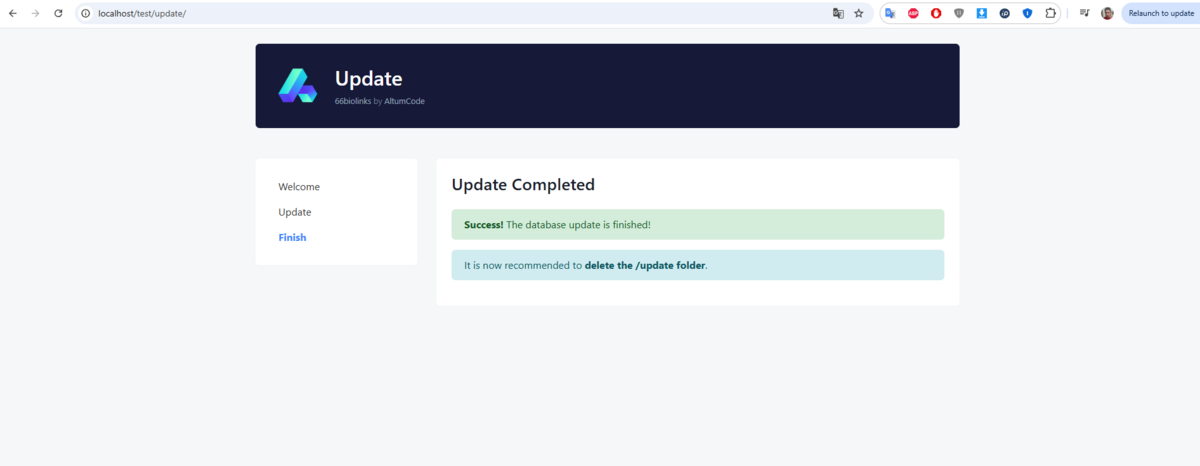Open the blue download extension icon
Screen dimensions: 1200x466
point(982,13)
